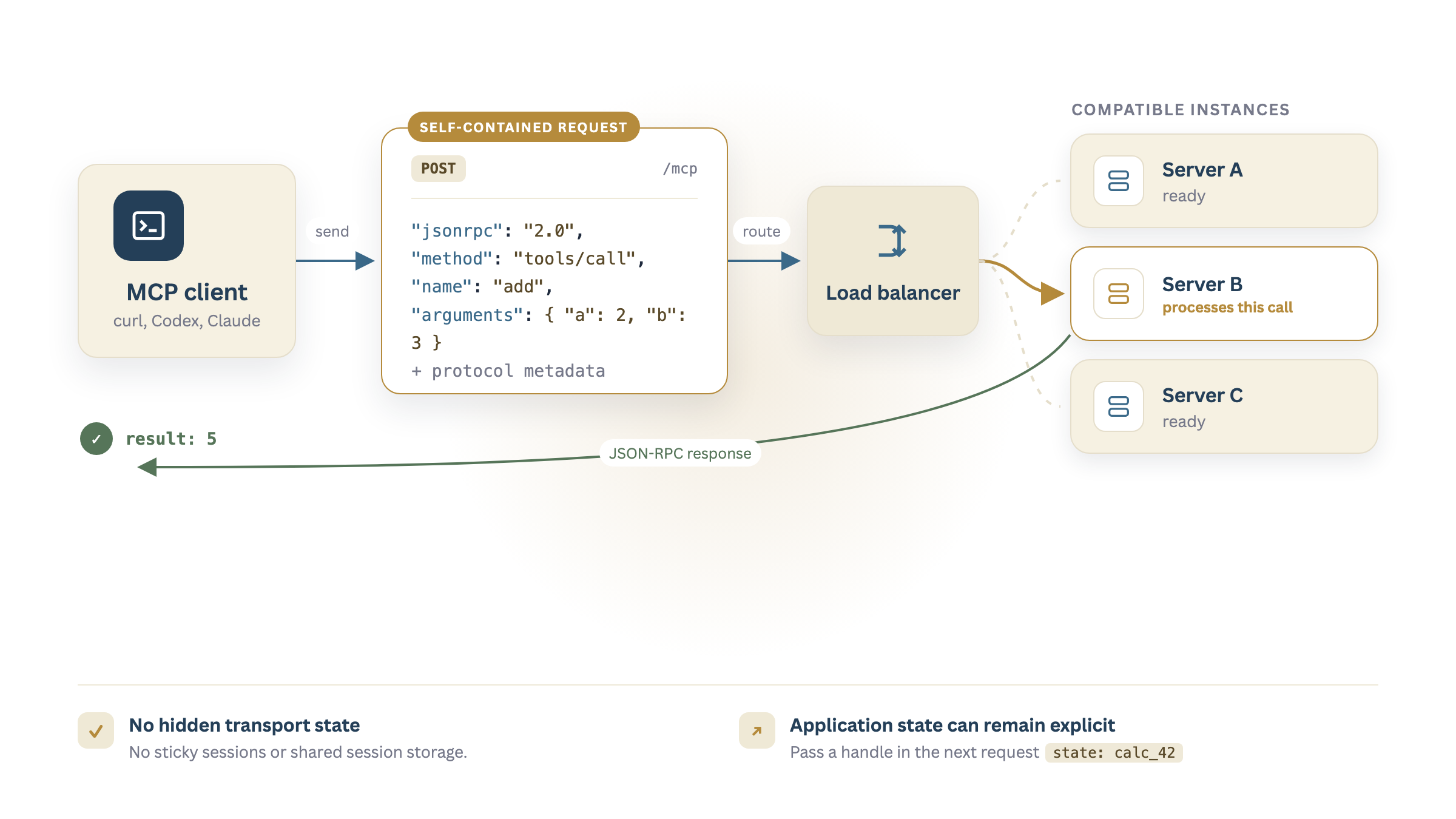Click the curl, Codex, Claude subtitle
This screenshot has height=819, width=1456.
(x=187, y=320)
